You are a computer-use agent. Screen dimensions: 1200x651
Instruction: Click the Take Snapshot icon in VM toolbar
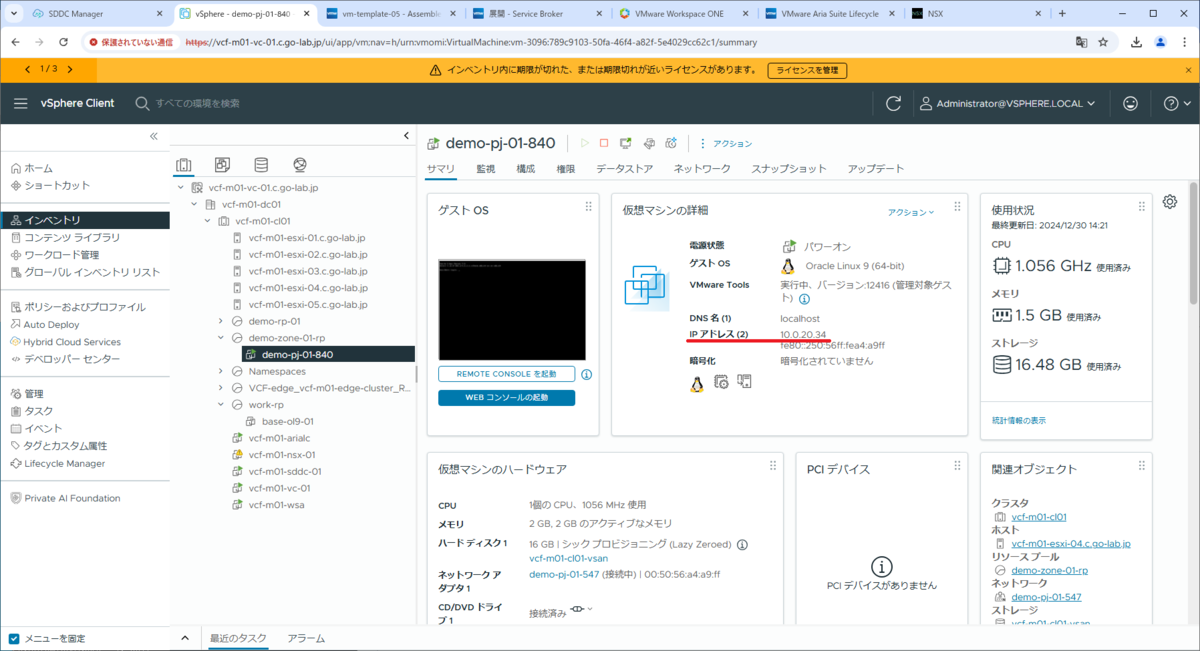click(x=672, y=144)
